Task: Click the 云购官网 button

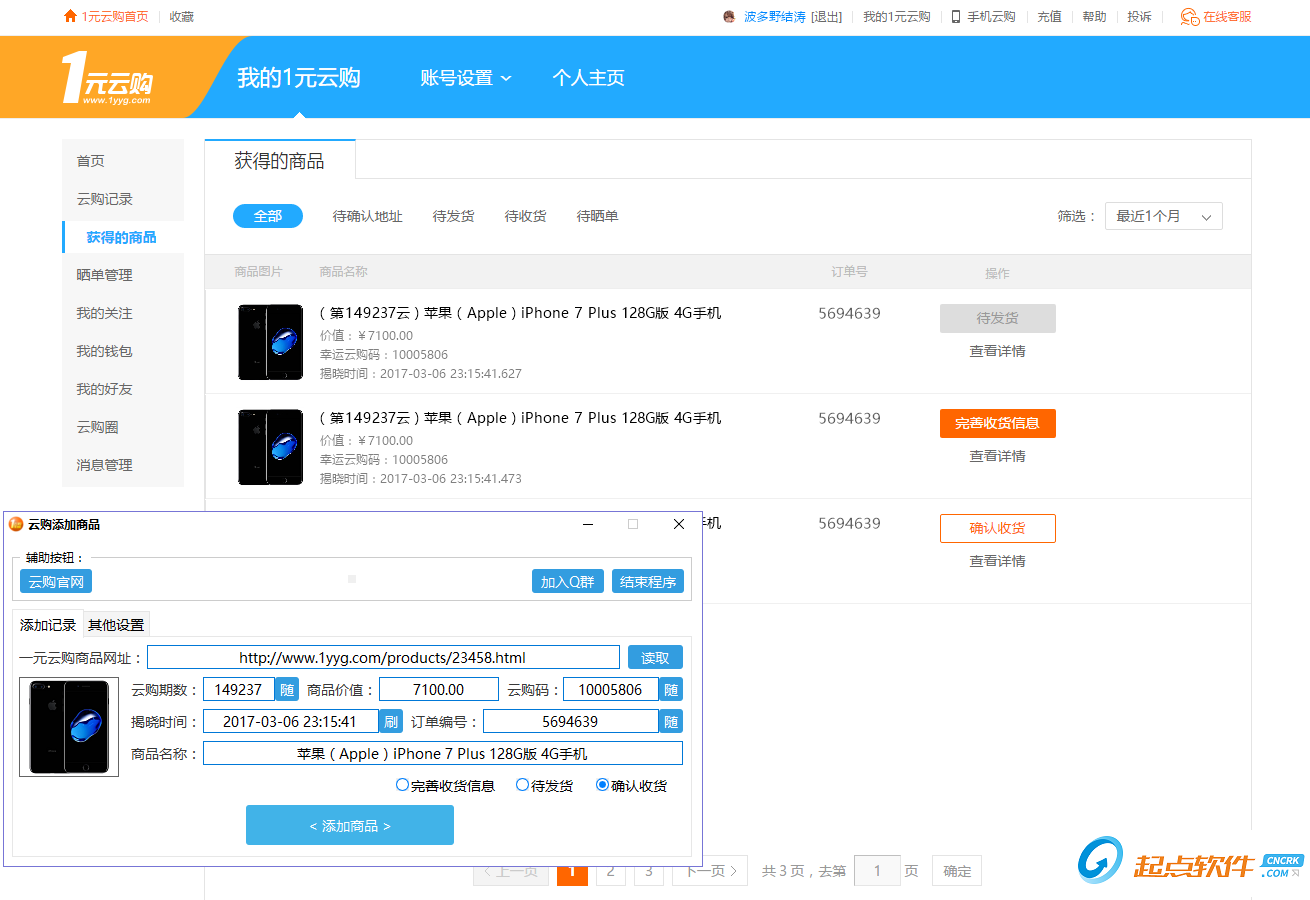Action: coord(56,581)
